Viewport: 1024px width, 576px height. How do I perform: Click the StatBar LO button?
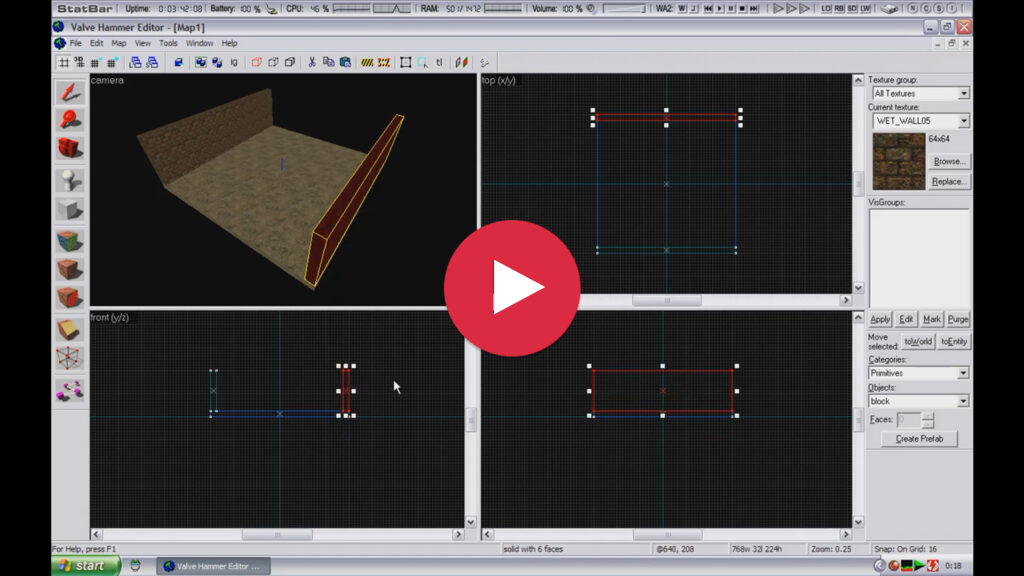[826, 9]
